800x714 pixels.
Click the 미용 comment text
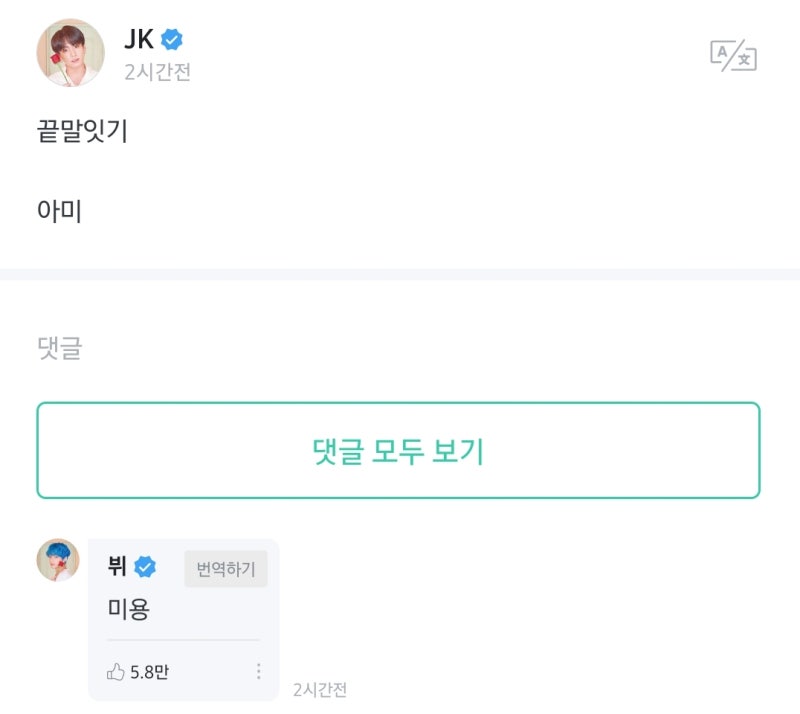point(128,610)
